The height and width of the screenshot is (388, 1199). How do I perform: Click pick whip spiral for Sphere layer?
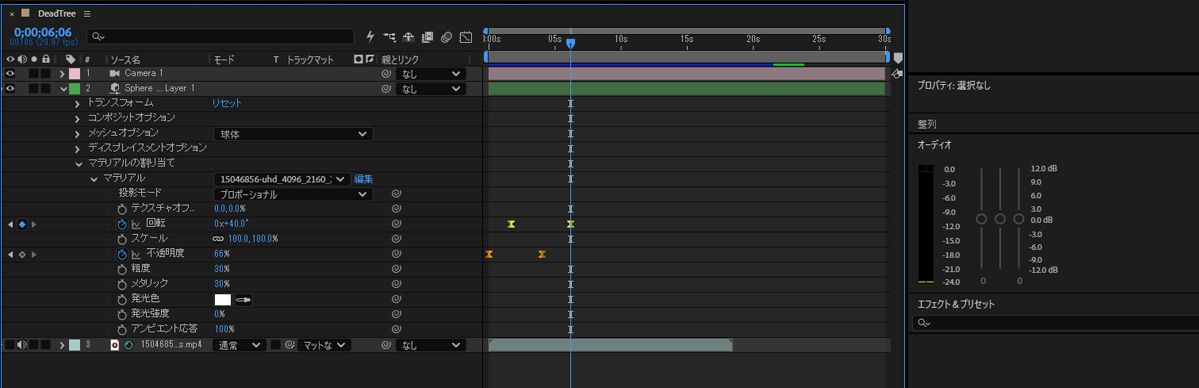(x=387, y=89)
